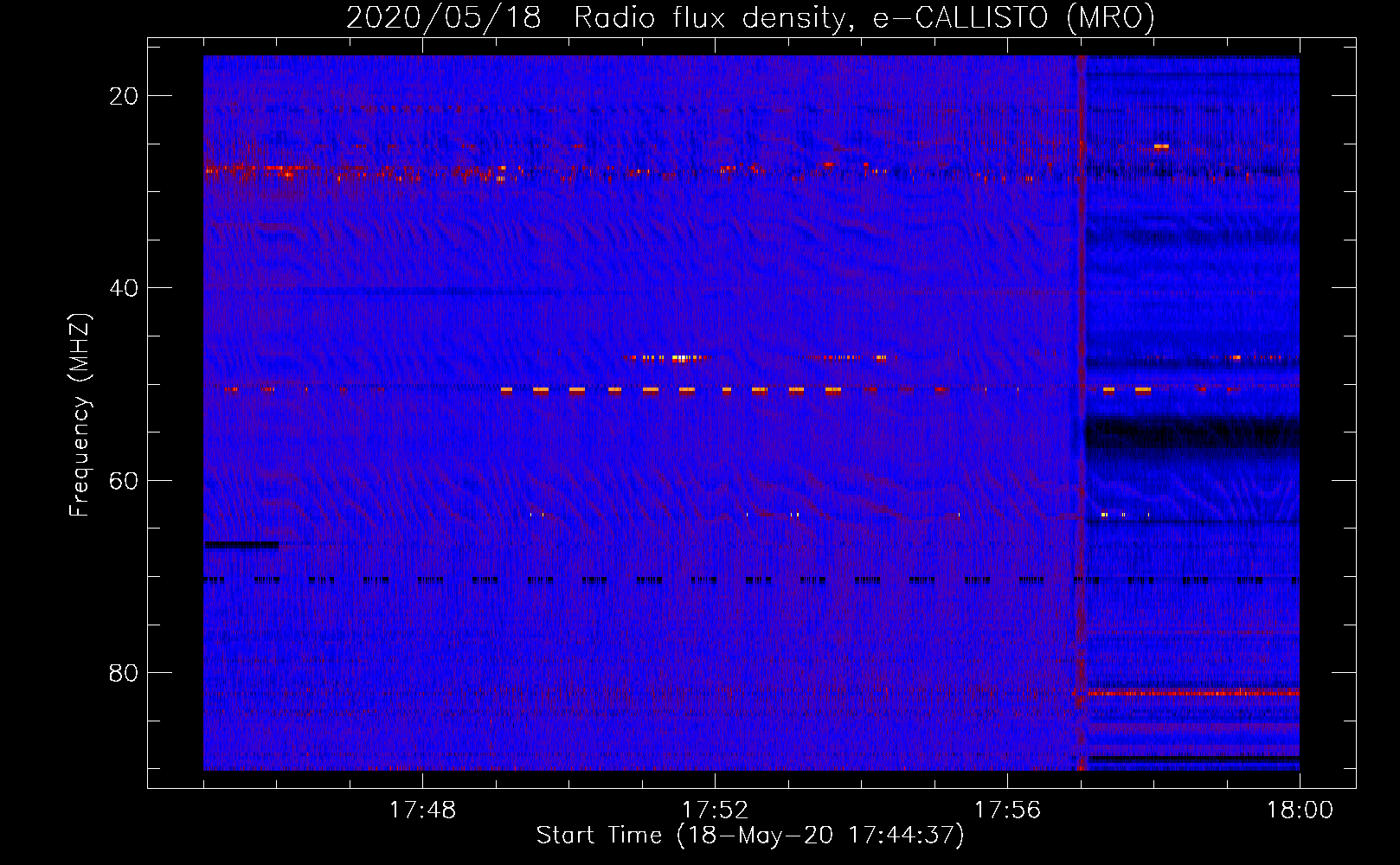Select the 'Frequency (MHZ)' y-axis label
Image resolution: width=1400 pixels, height=865 pixels.
coord(80,415)
